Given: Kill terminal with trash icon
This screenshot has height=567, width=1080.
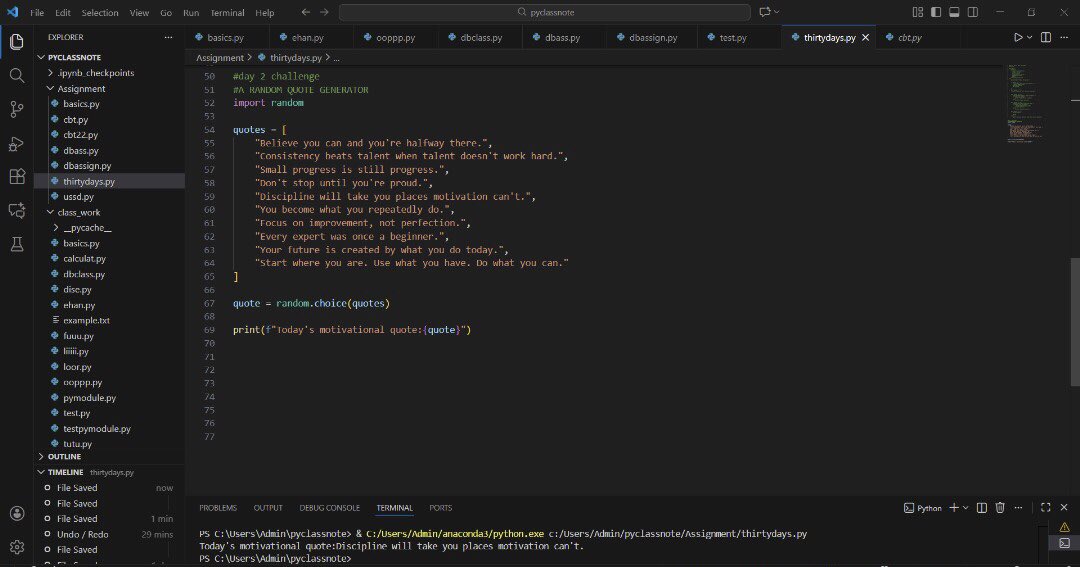Looking at the screenshot, I should [x=1000, y=508].
